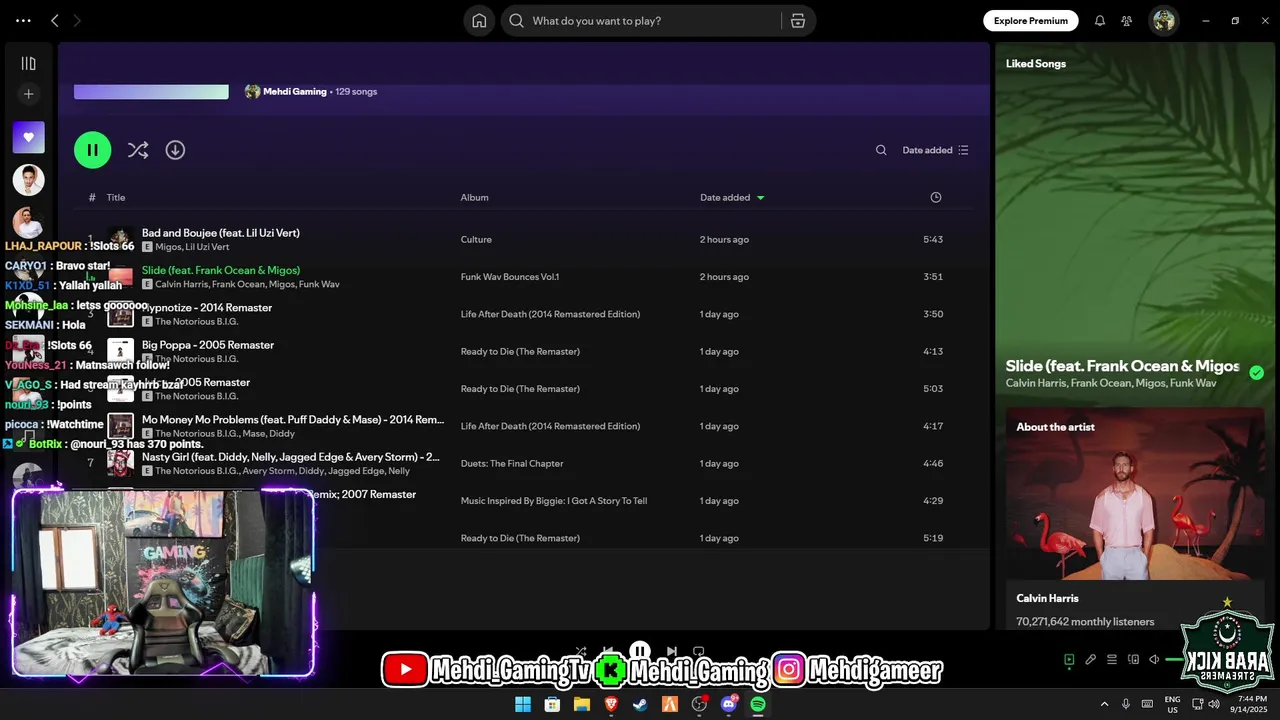Open Calvin Harris, Frank Ocean artists in the Now Playing panel
Image resolution: width=1280 pixels, height=720 pixels.
(1111, 383)
